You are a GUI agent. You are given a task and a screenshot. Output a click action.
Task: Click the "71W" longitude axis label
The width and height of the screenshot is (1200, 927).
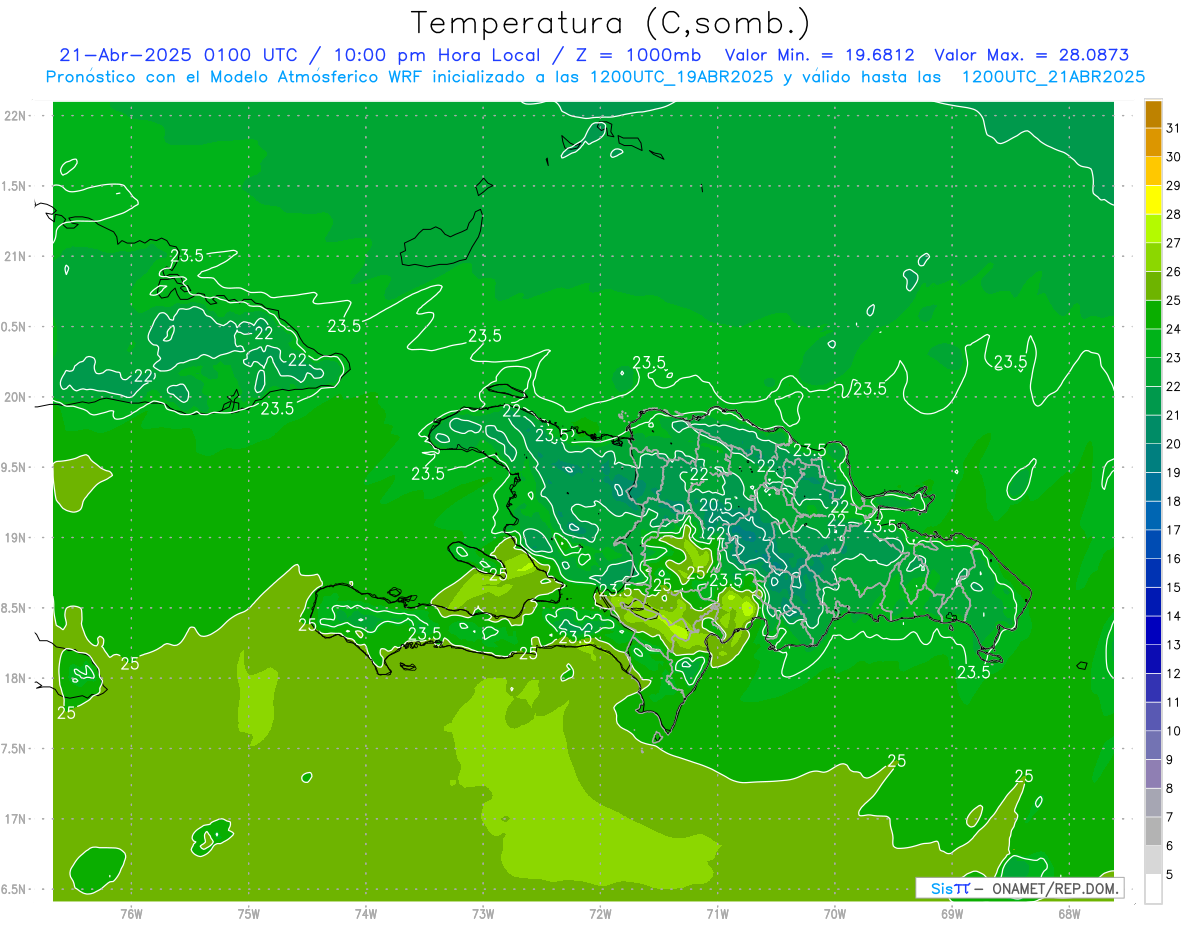pyautogui.click(x=717, y=914)
